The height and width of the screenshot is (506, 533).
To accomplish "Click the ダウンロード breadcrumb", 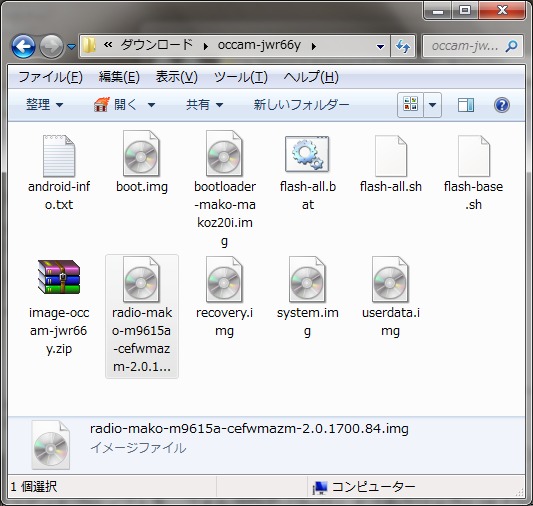I will (x=157, y=45).
